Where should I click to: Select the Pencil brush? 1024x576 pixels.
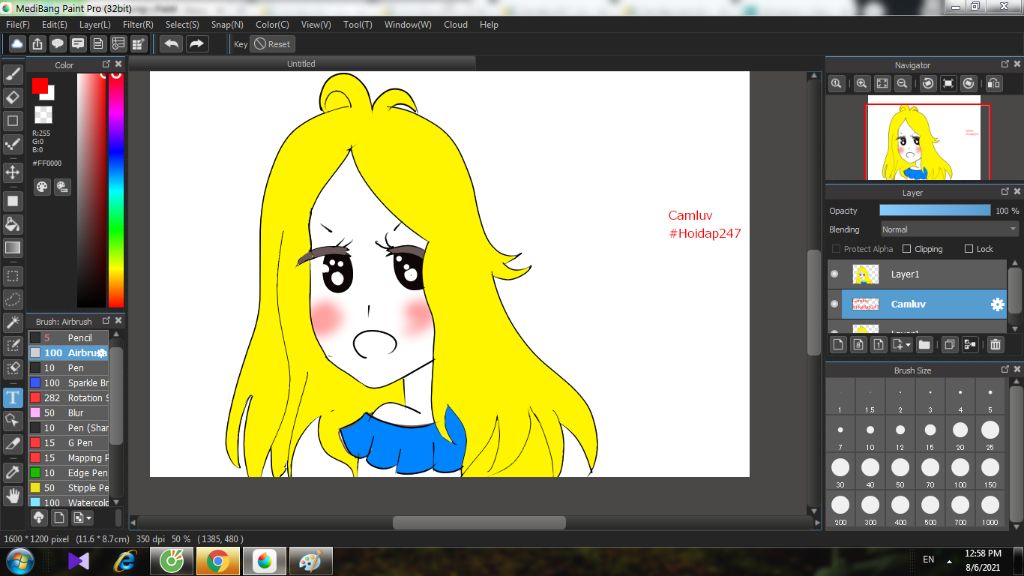coord(69,338)
